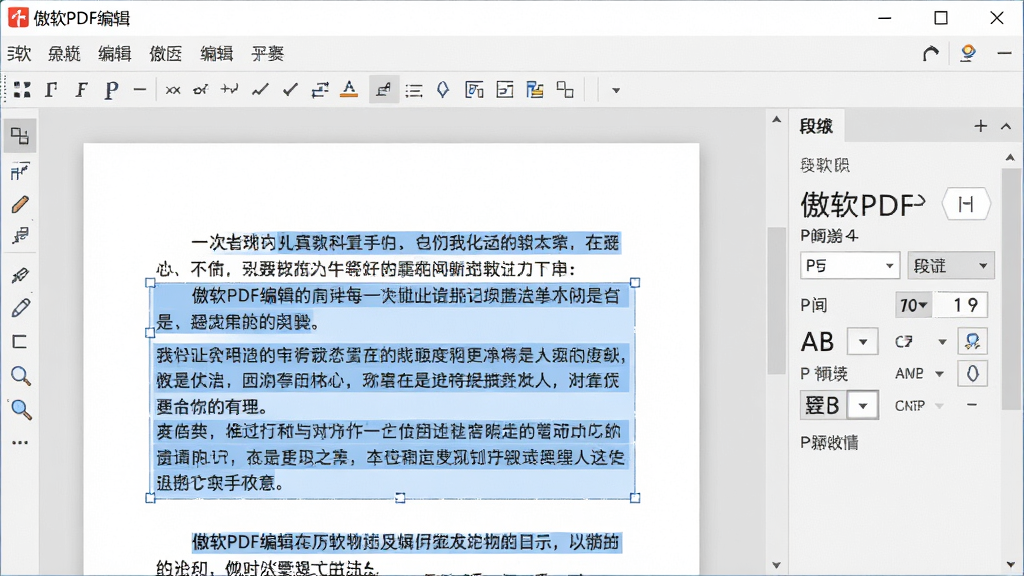Click the plus-check toolbar icon
Viewport: 1024px width, 576px height.
(229, 89)
